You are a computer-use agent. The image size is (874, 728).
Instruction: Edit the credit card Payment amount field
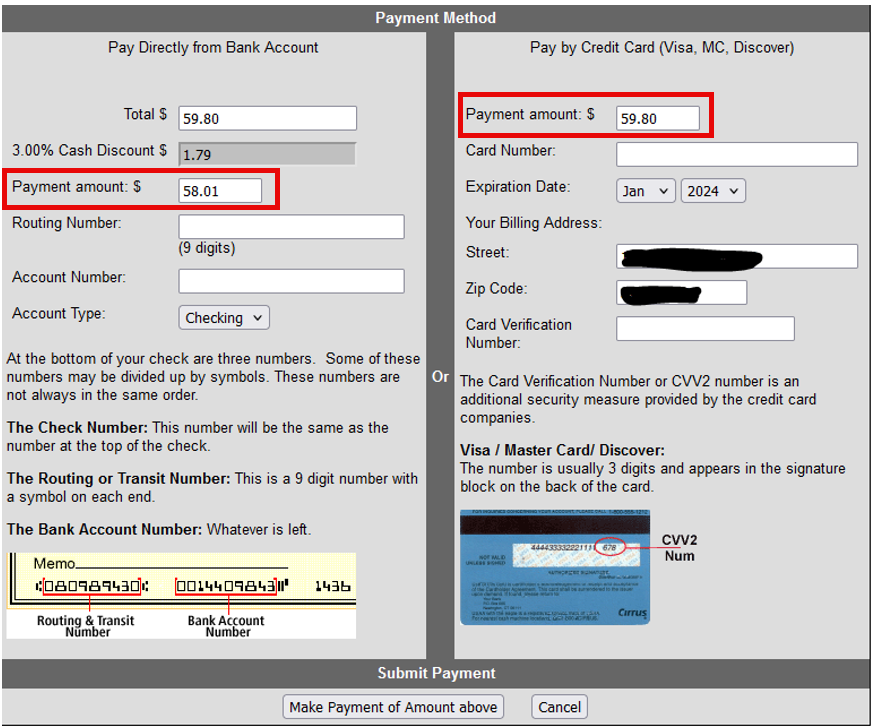pos(658,118)
